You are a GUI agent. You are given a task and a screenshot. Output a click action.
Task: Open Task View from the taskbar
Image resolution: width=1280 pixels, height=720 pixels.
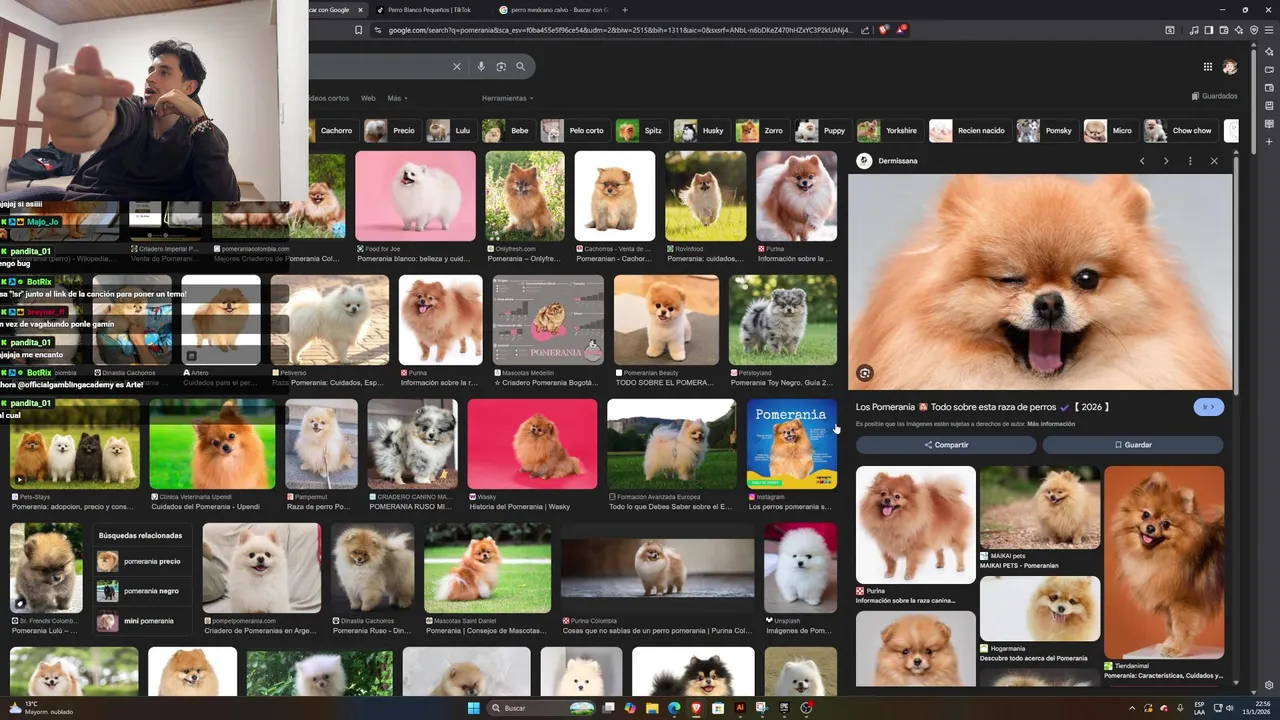point(608,708)
